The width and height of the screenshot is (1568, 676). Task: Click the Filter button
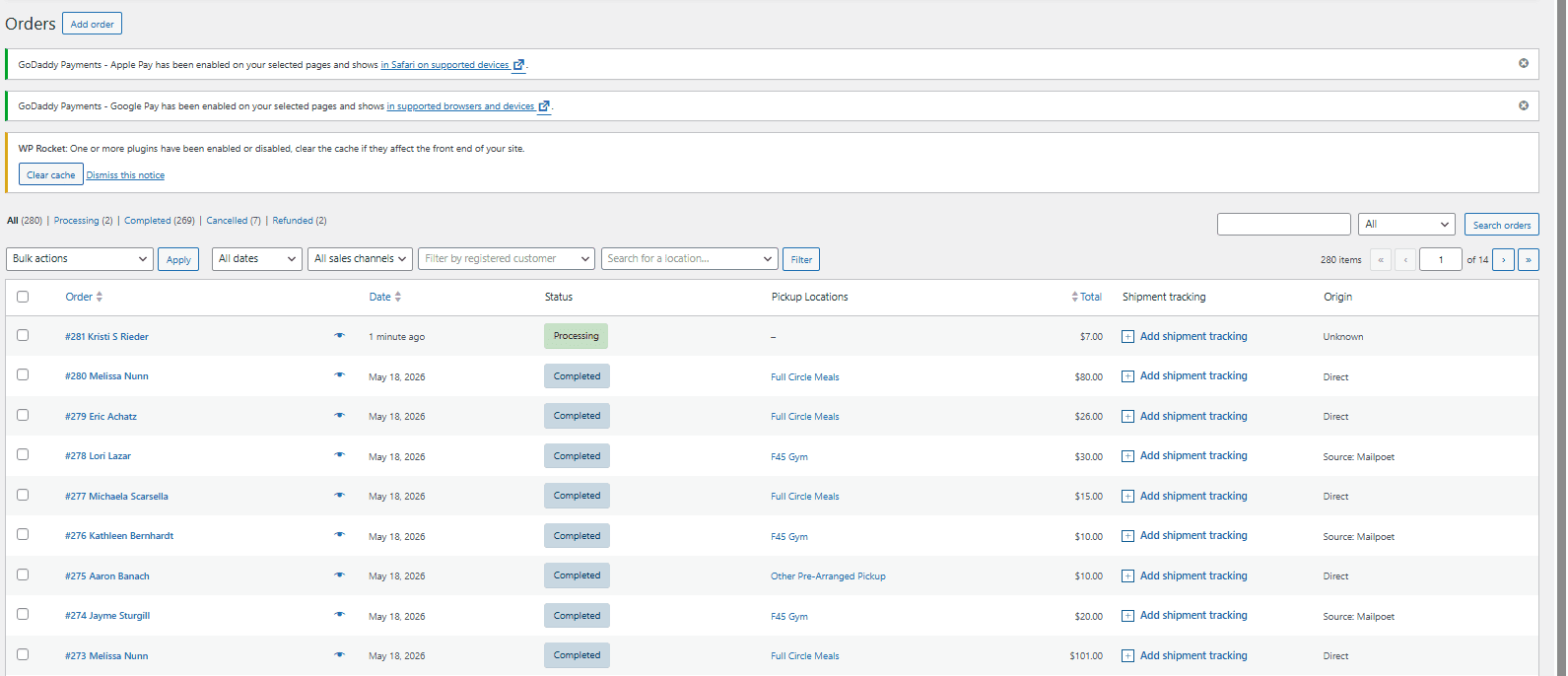tap(801, 259)
